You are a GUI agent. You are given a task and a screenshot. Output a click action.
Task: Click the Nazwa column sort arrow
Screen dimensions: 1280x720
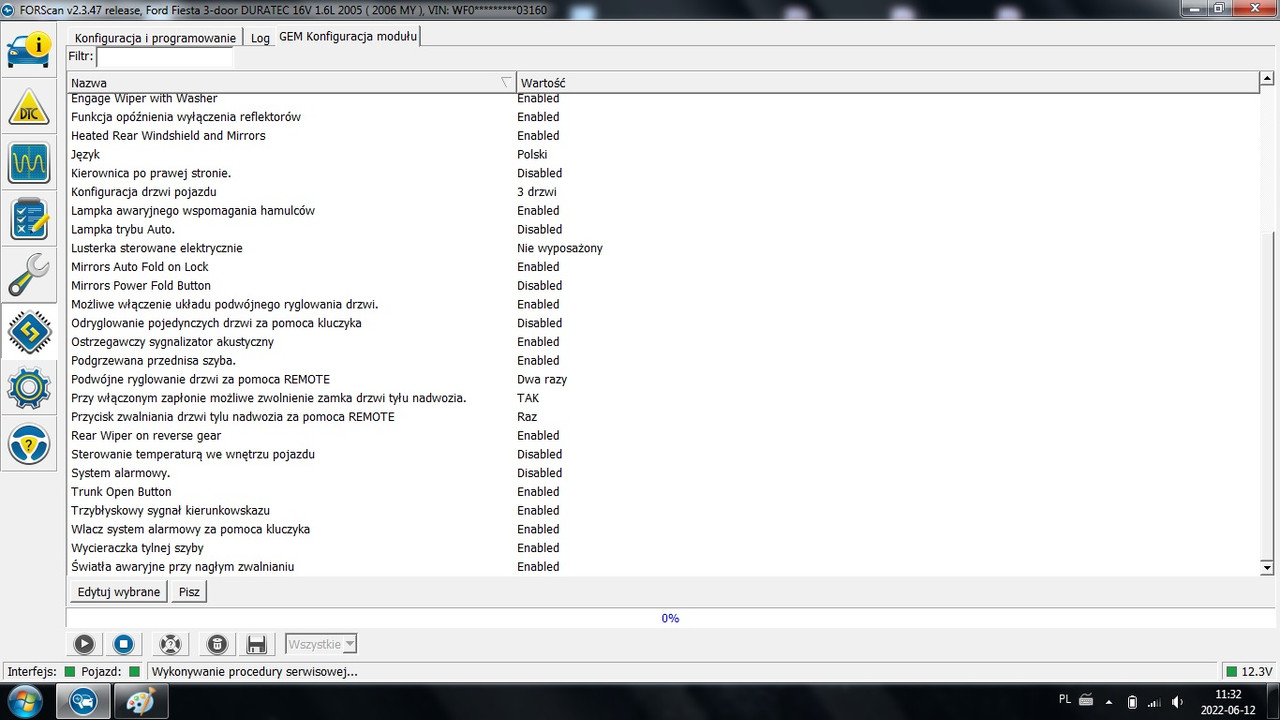point(506,83)
